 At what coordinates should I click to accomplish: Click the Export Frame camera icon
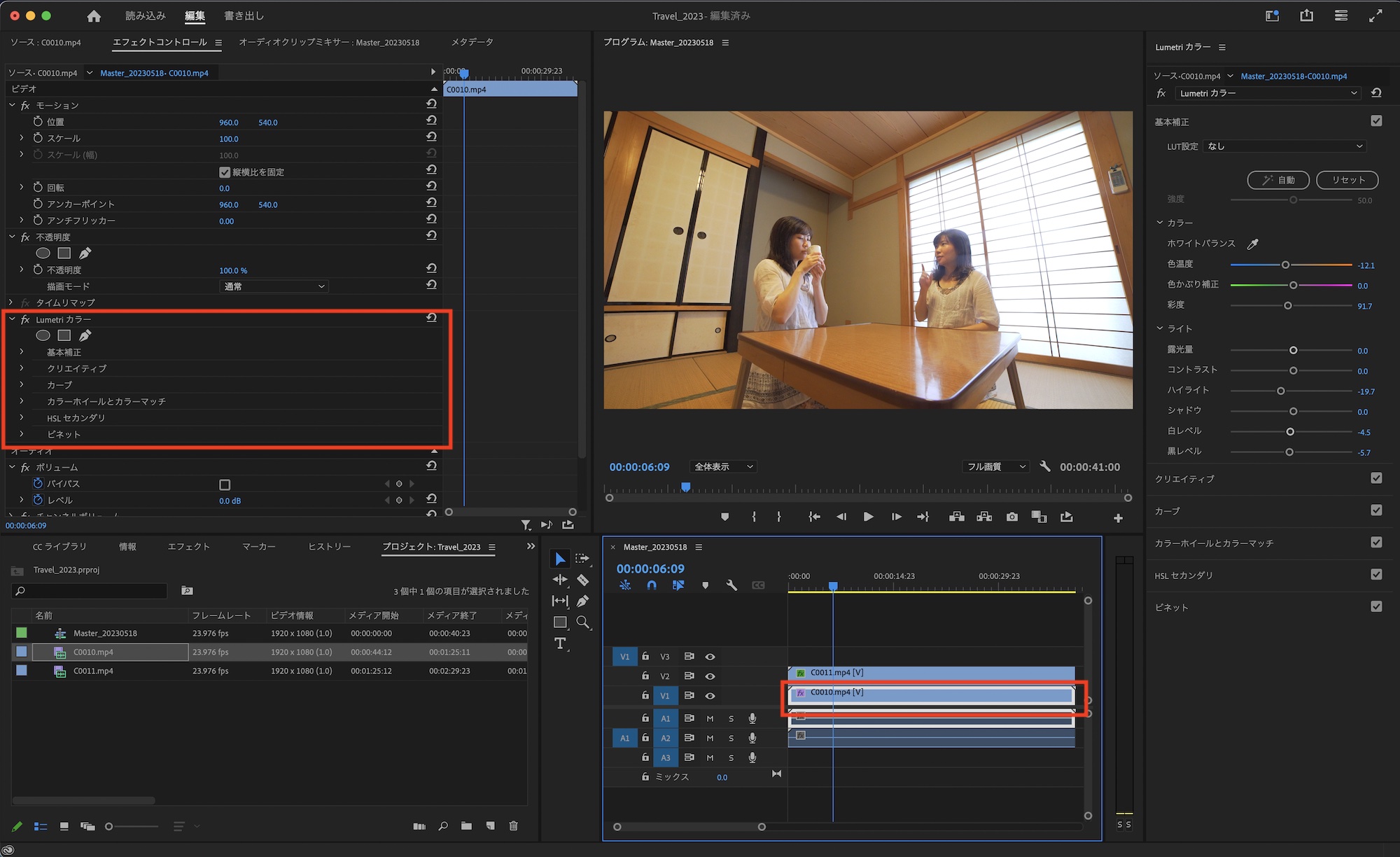(1012, 517)
